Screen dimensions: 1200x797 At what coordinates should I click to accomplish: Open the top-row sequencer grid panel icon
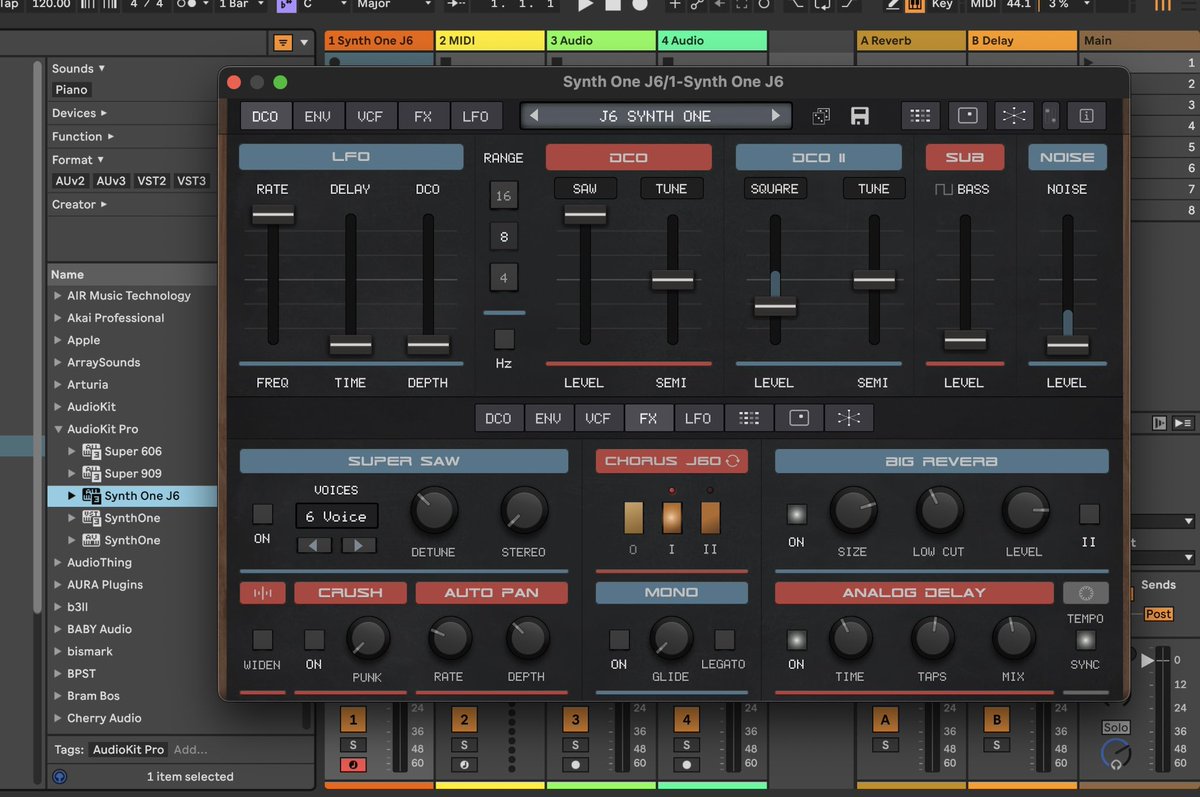click(x=920, y=116)
